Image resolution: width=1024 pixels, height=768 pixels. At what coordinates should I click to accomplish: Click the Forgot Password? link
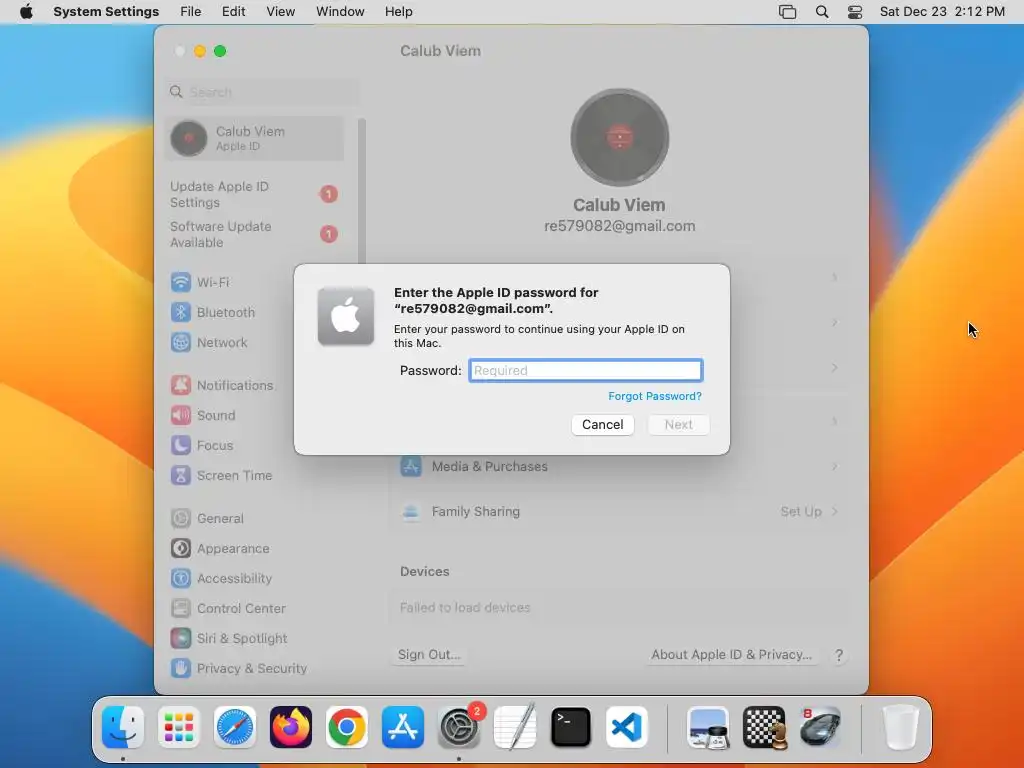pyautogui.click(x=655, y=396)
